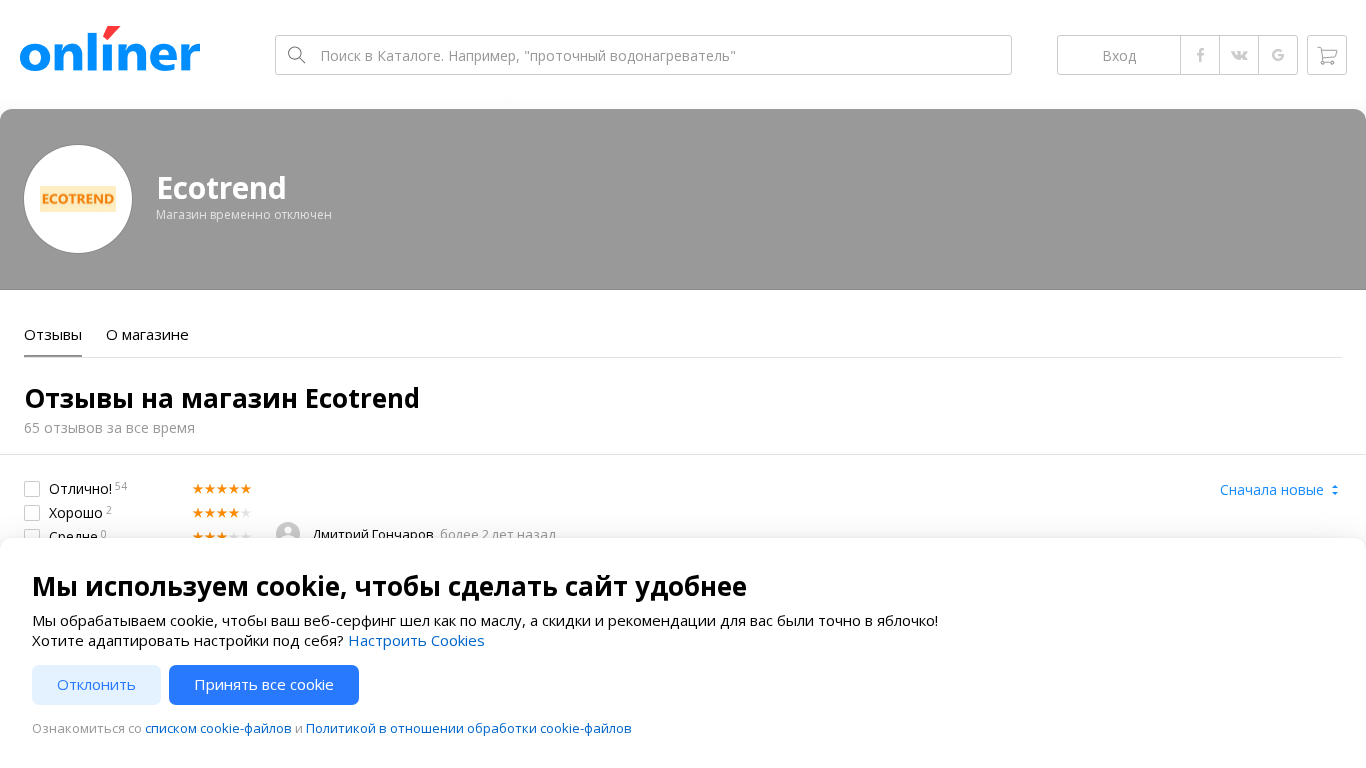Open the cookie processing policy link
The height and width of the screenshot is (768, 1366).
pos(468,729)
